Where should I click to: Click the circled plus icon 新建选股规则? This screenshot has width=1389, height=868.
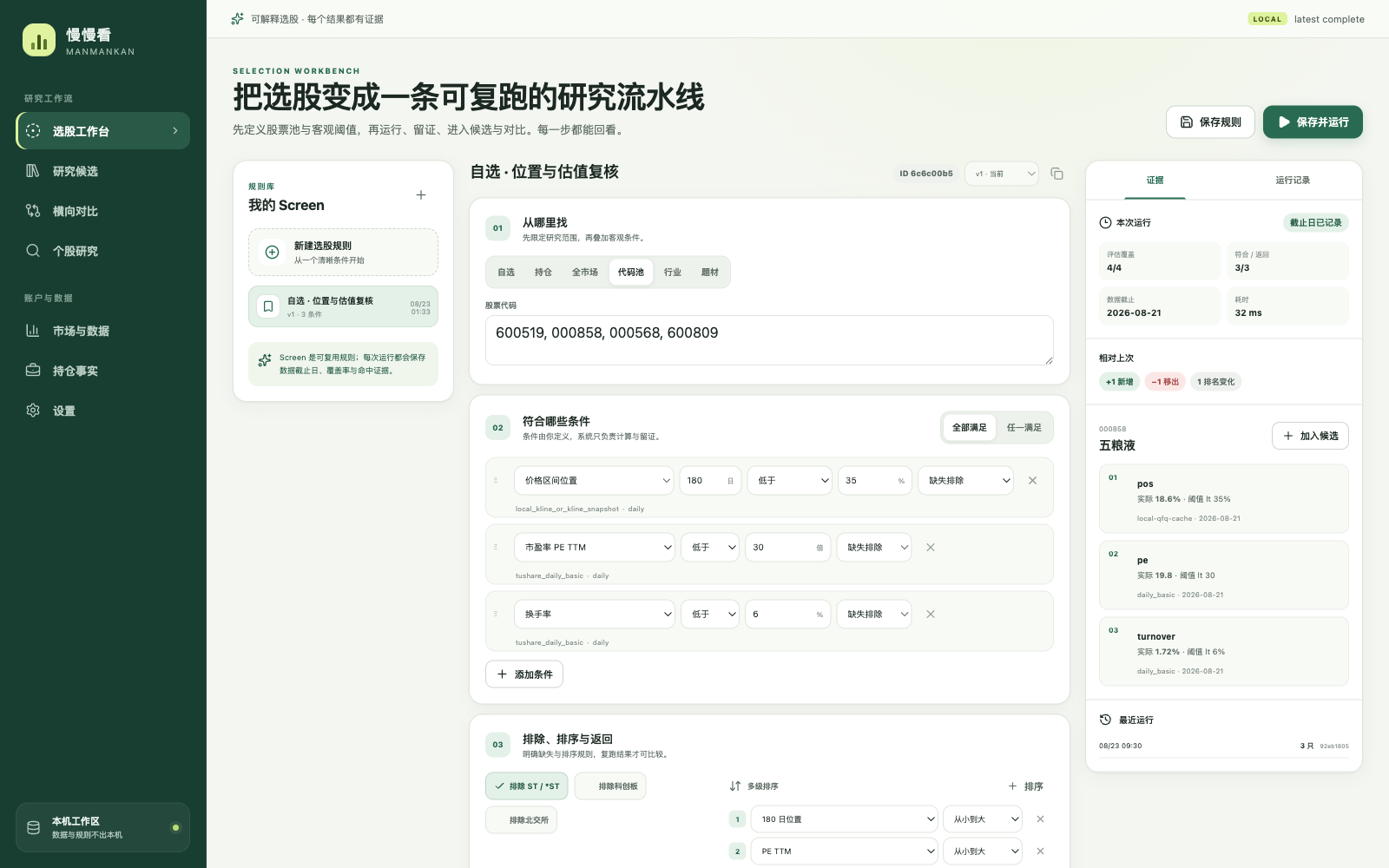tap(272, 252)
